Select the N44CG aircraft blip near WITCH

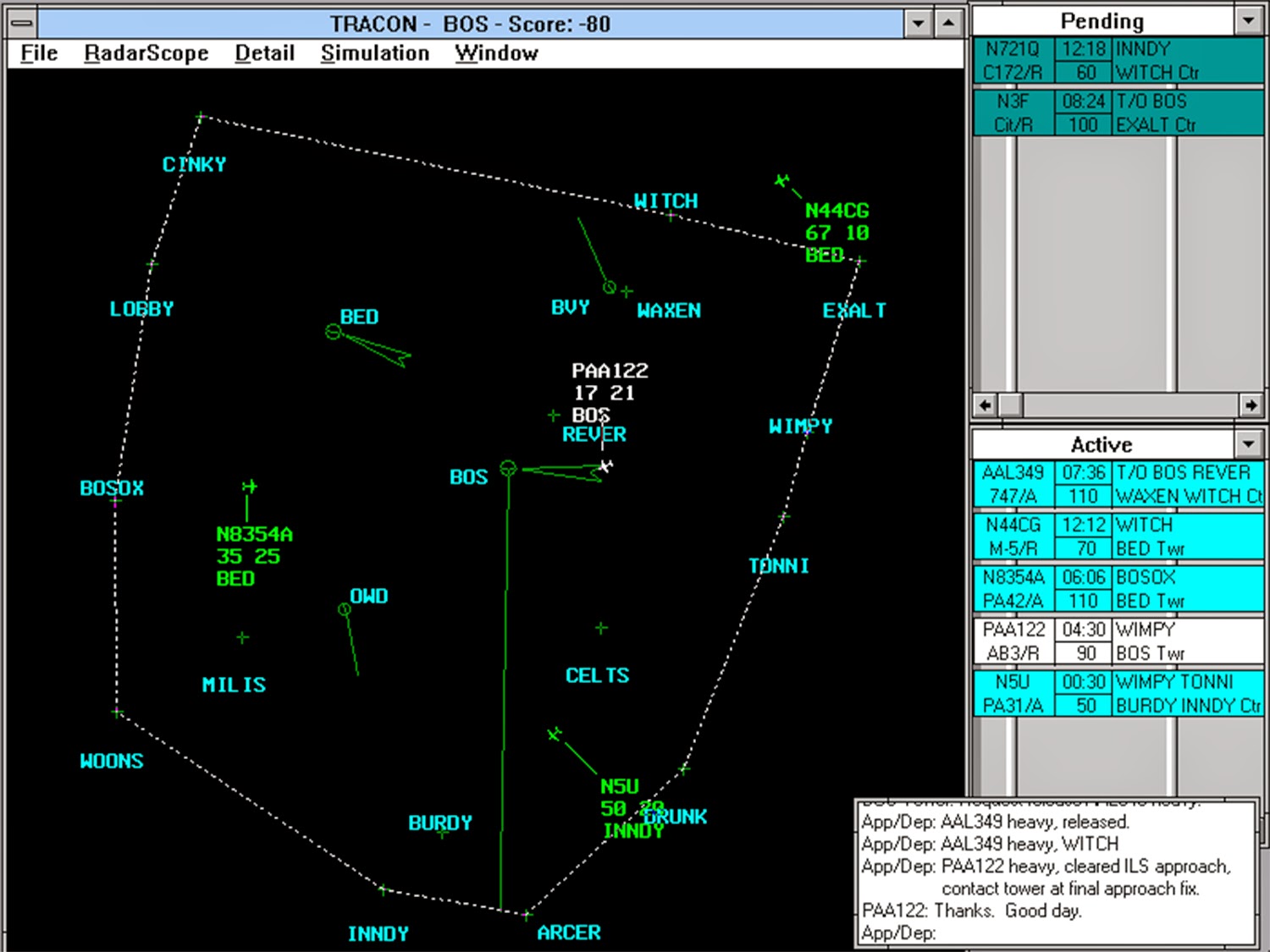781,181
